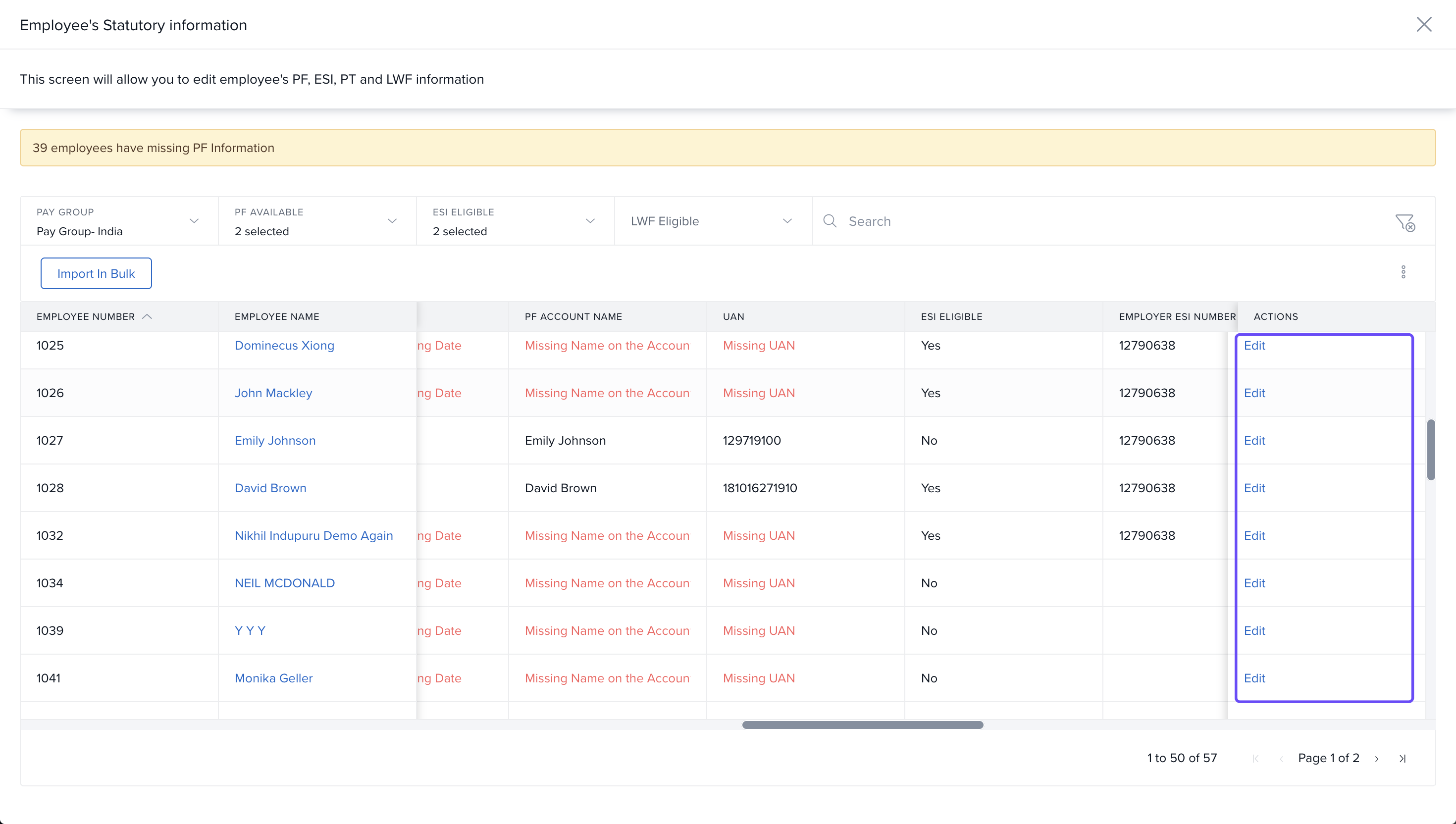This screenshot has height=824, width=1456.
Task: Open the ESI Eligible filter dropdown
Action: coord(590,221)
